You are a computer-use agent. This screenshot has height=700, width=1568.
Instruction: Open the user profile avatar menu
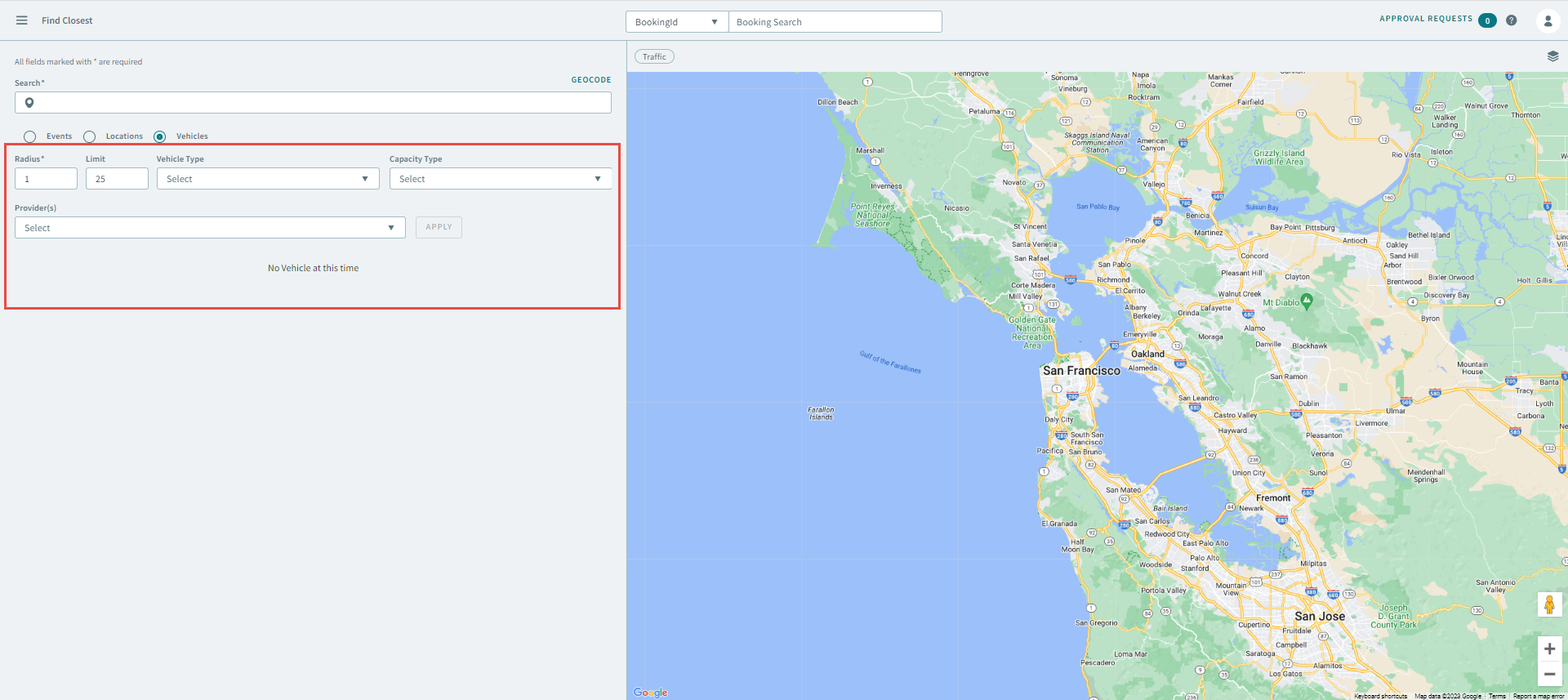click(x=1548, y=20)
